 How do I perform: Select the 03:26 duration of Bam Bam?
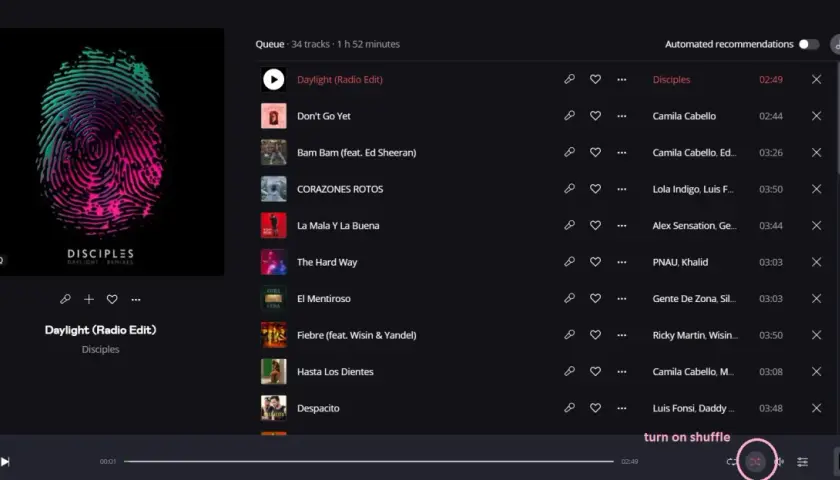pos(771,153)
